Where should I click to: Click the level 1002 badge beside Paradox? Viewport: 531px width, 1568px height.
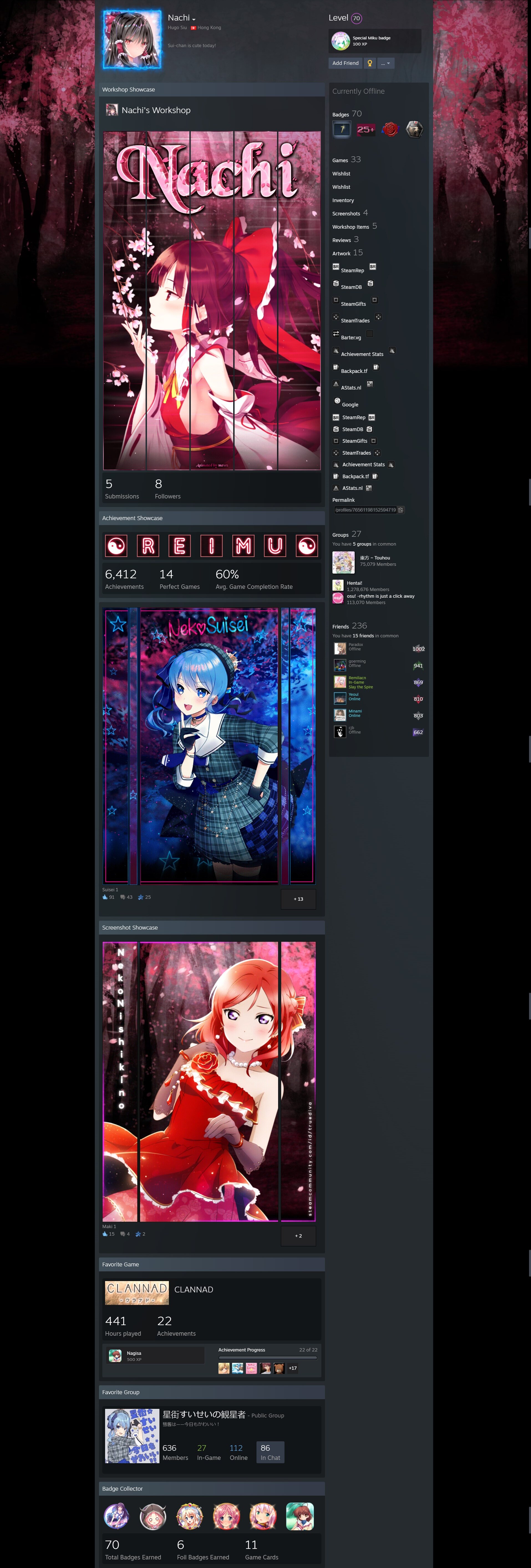tap(418, 649)
